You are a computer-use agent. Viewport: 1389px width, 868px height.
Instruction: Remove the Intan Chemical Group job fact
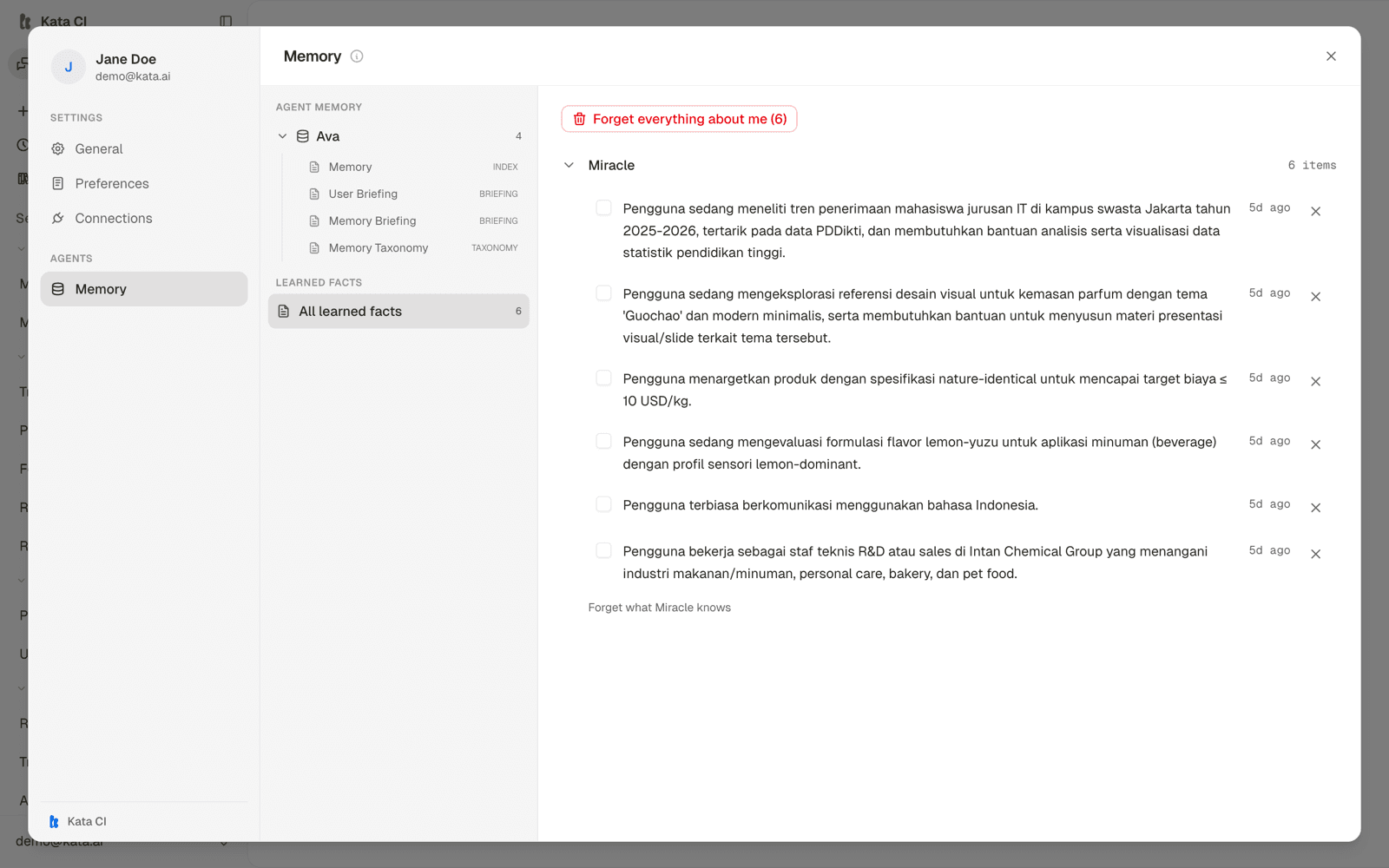point(1315,554)
